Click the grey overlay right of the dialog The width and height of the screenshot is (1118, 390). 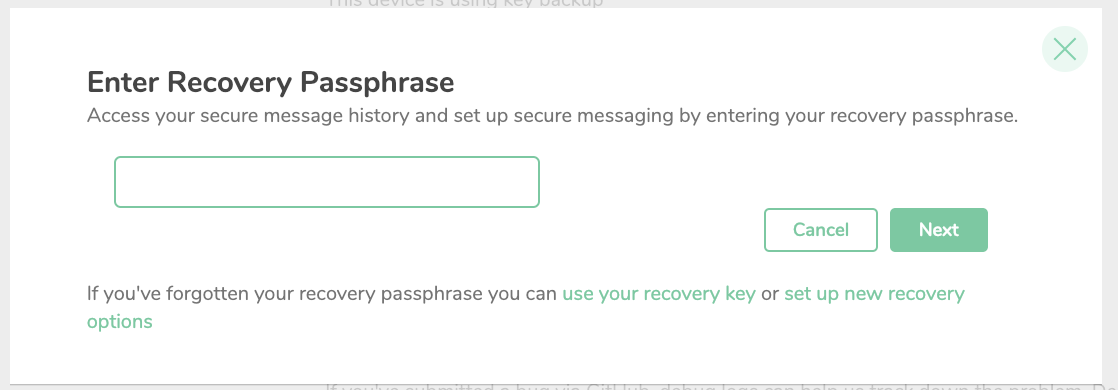[x=1109, y=195]
